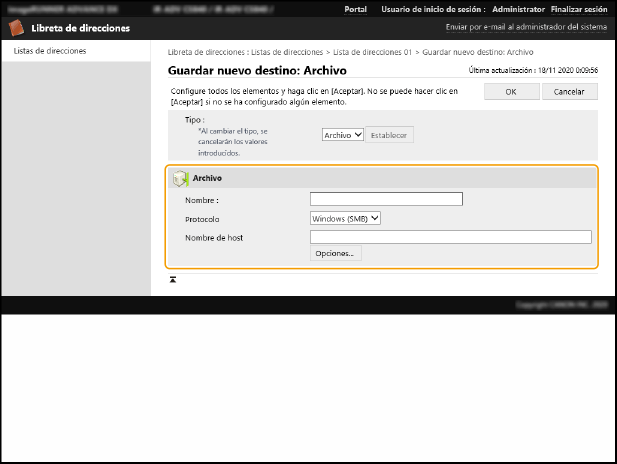617x464 pixels.
Task: Click the Establecer button
Action: click(x=389, y=134)
